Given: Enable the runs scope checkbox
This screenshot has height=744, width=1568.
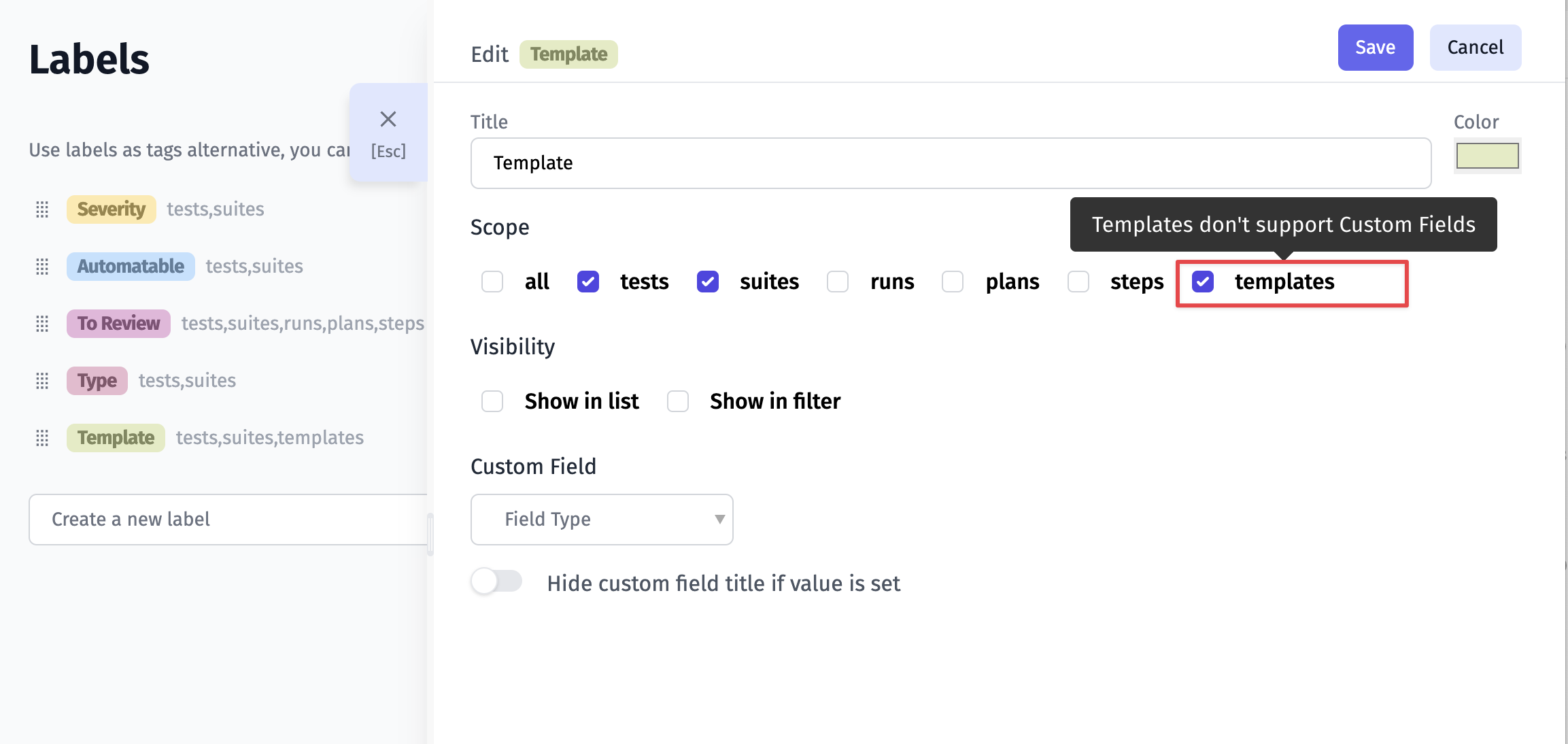Looking at the screenshot, I should click(x=838, y=282).
